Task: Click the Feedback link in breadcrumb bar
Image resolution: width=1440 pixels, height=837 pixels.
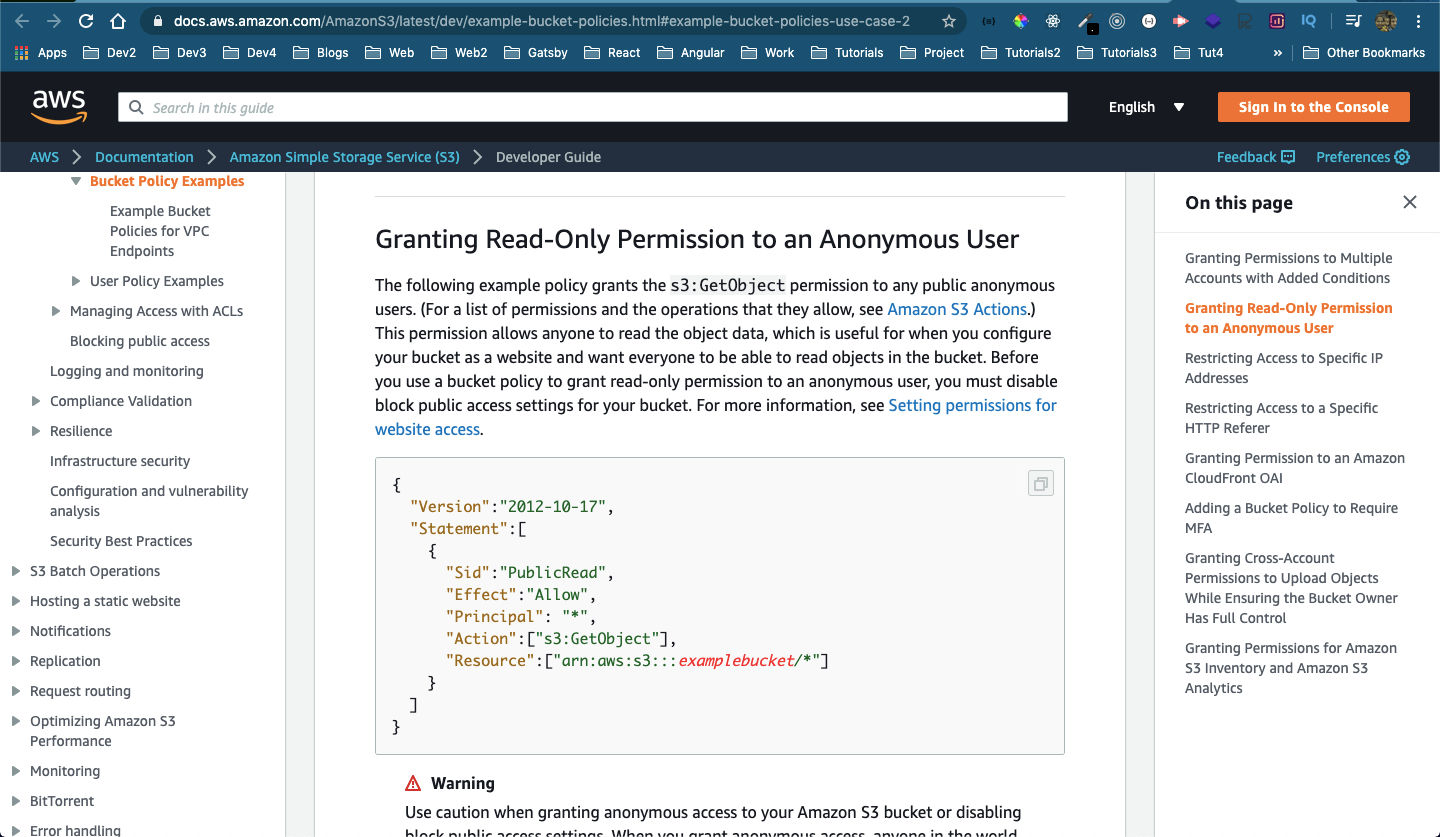Action: 1255,157
